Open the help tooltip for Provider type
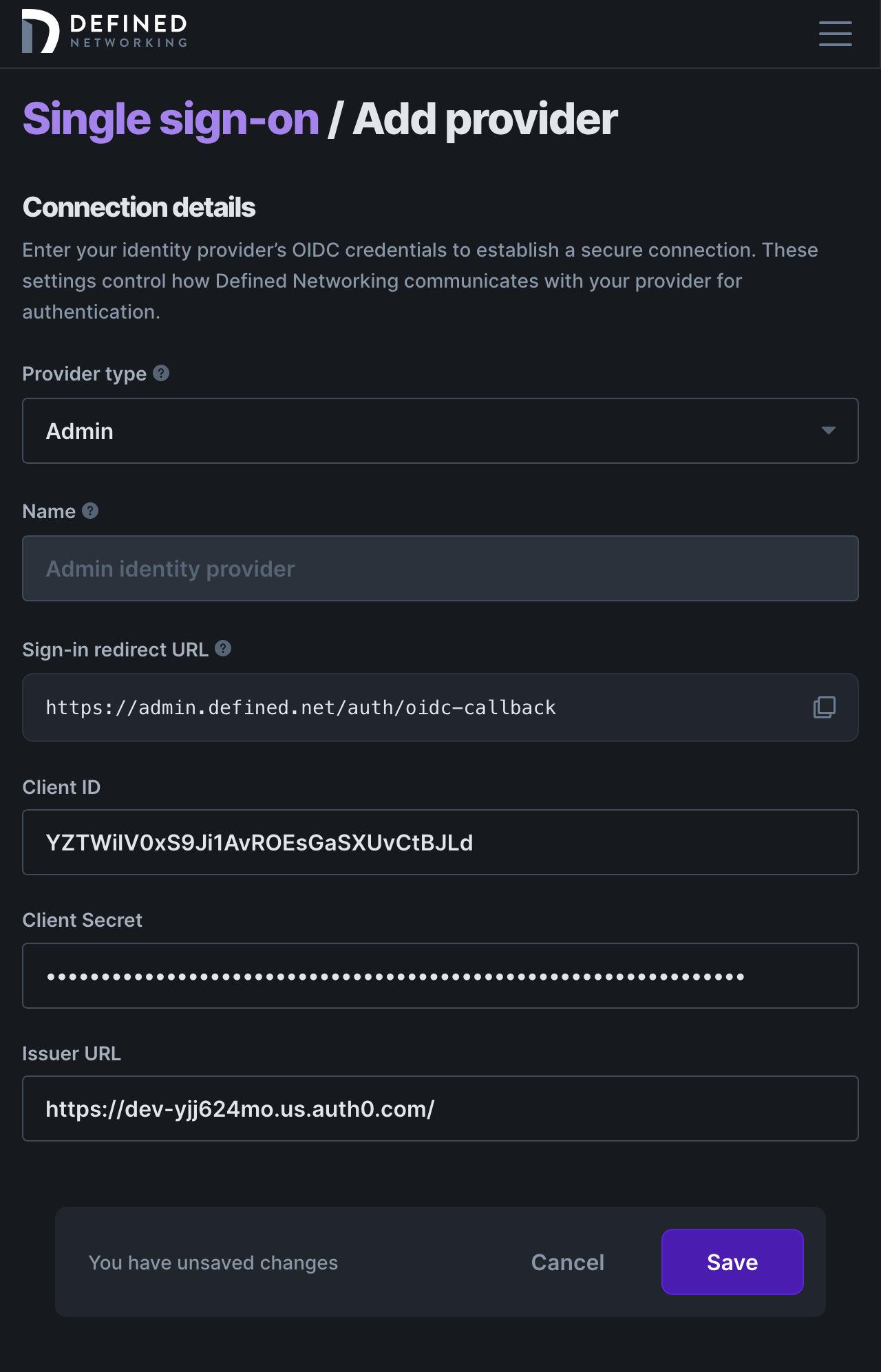Image resolution: width=881 pixels, height=1372 pixels. pyautogui.click(x=161, y=373)
